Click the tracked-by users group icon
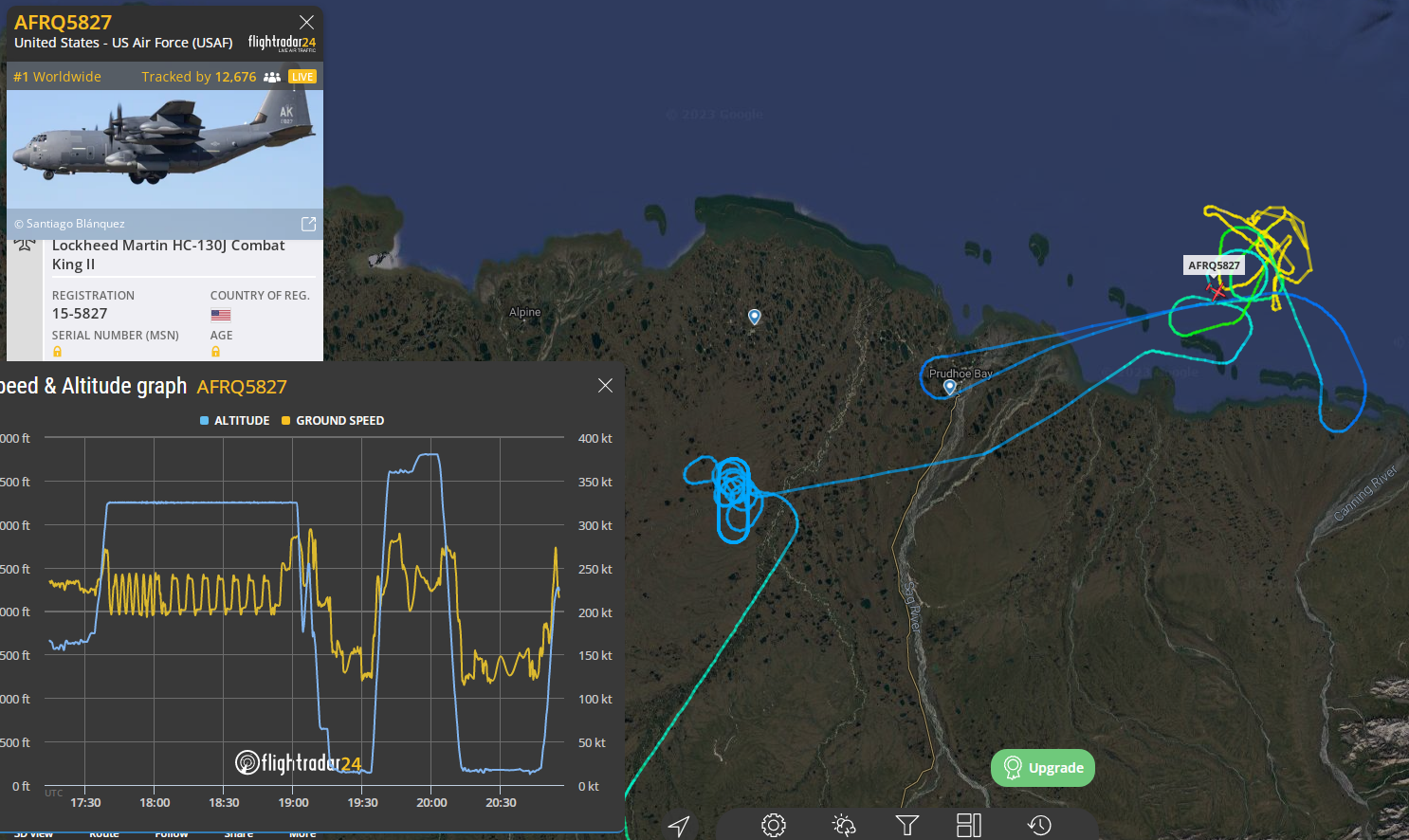The image size is (1409, 840). tap(272, 77)
